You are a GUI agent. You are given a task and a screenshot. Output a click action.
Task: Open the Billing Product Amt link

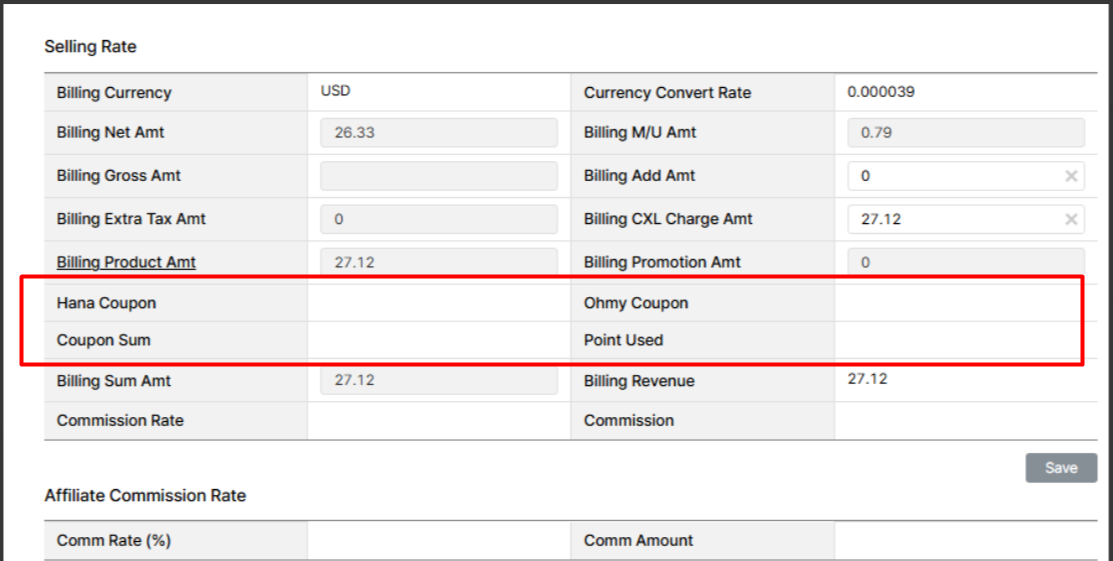coord(126,263)
